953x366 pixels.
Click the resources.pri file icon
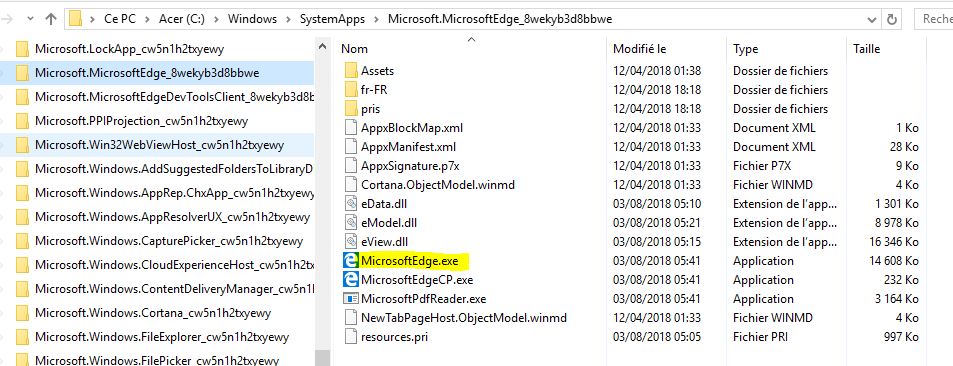351,336
